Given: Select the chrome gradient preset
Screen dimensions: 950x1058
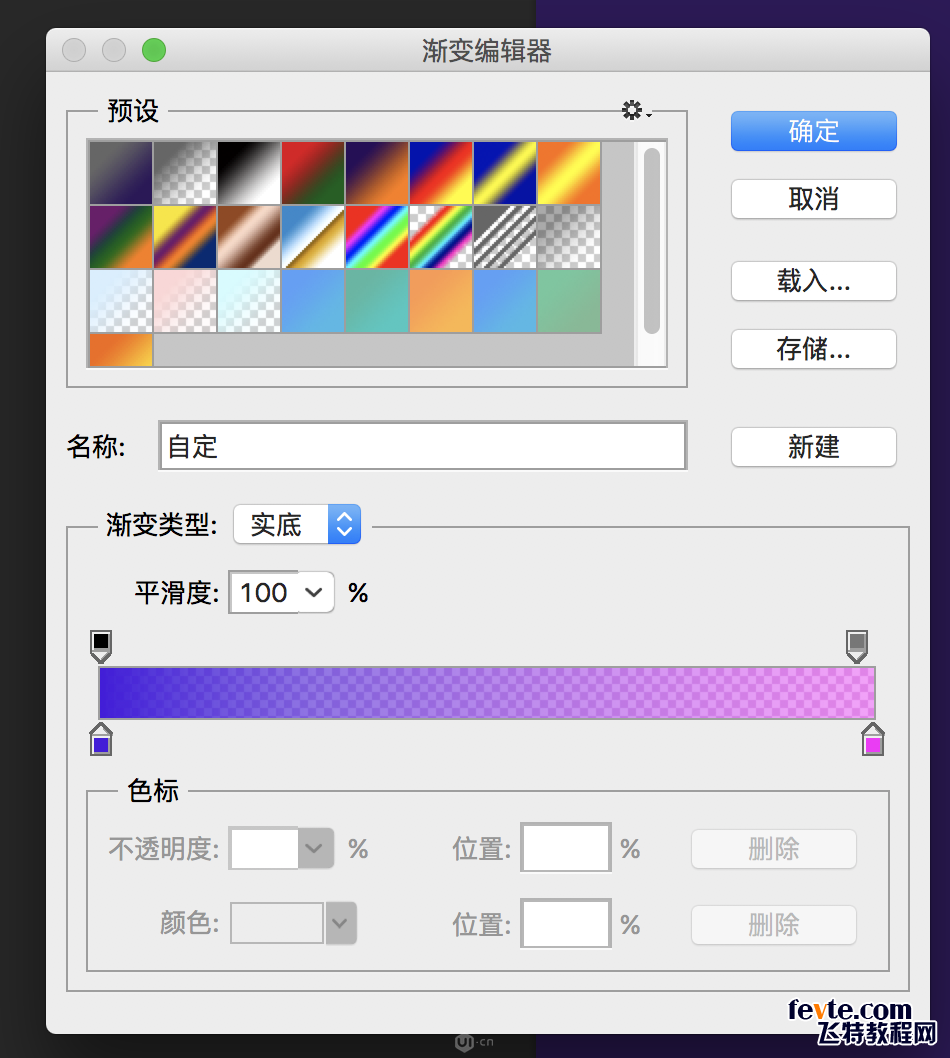Looking at the screenshot, I should (x=313, y=237).
